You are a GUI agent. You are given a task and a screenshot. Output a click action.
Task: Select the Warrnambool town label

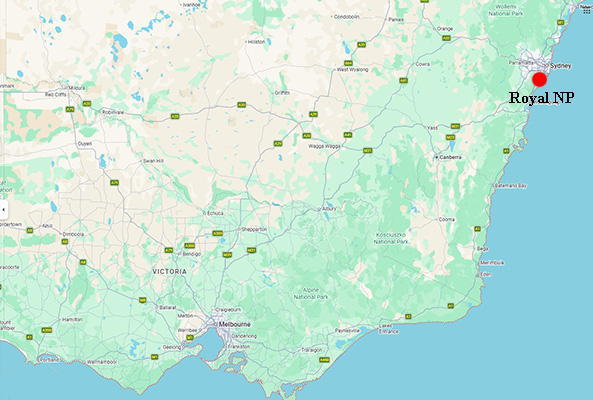point(102,362)
